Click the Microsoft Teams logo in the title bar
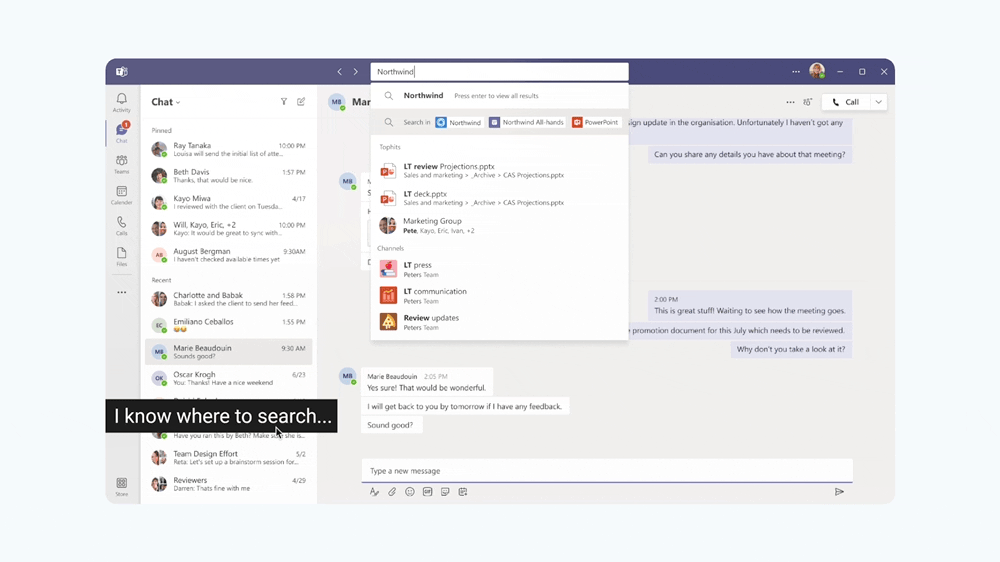This screenshot has height=562, width=1000. click(x=121, y=71)
